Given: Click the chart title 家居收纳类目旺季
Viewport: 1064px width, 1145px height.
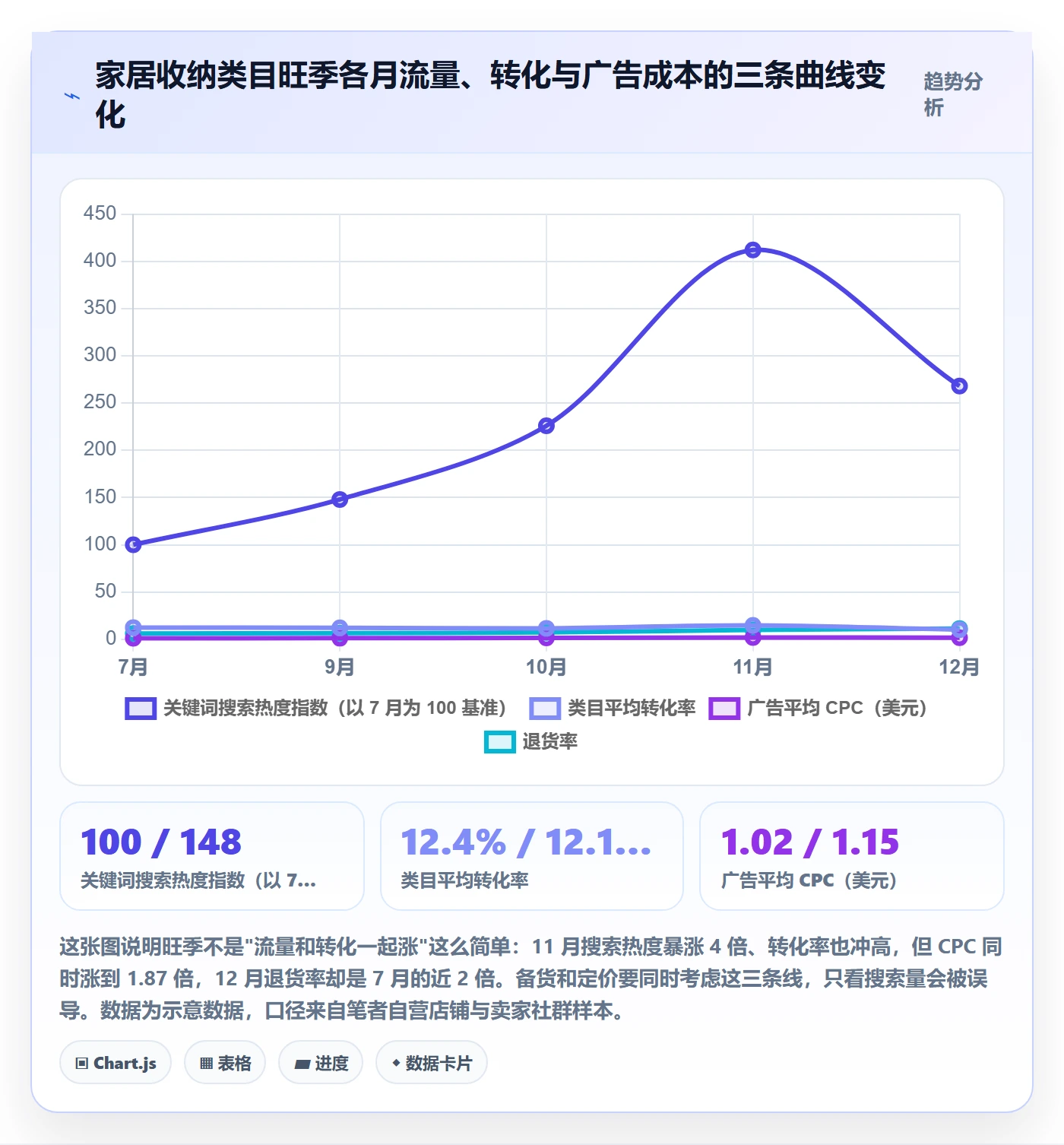Looking at the screenshot, I should coord(490,95).
